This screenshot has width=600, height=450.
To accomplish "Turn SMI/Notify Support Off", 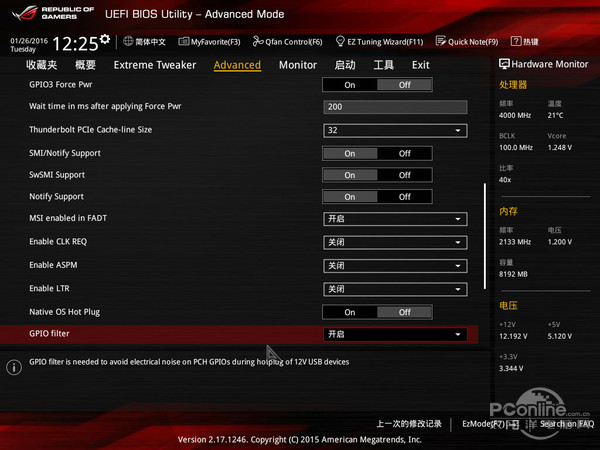I will (x=404, y=153).
